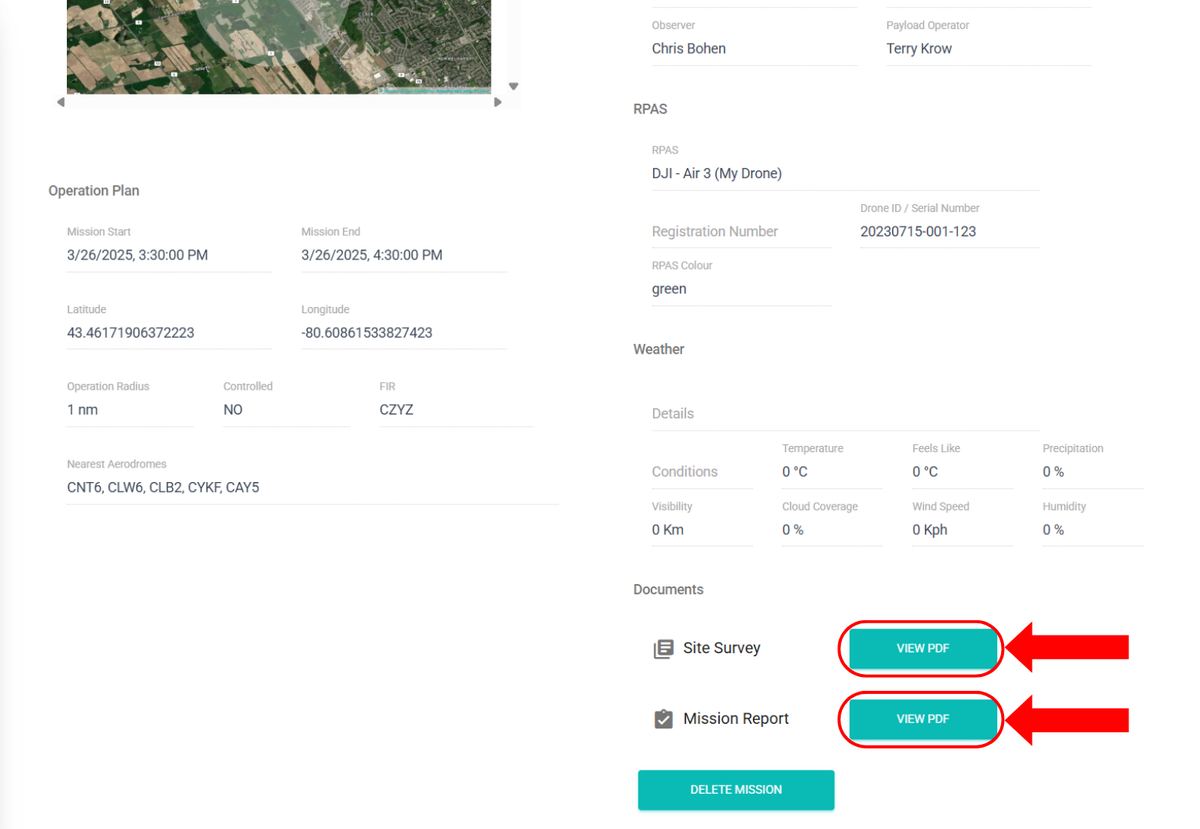Click the map's down scroll arrow
The width and height of the screenshot is (1200, 829).
[513, 87]
